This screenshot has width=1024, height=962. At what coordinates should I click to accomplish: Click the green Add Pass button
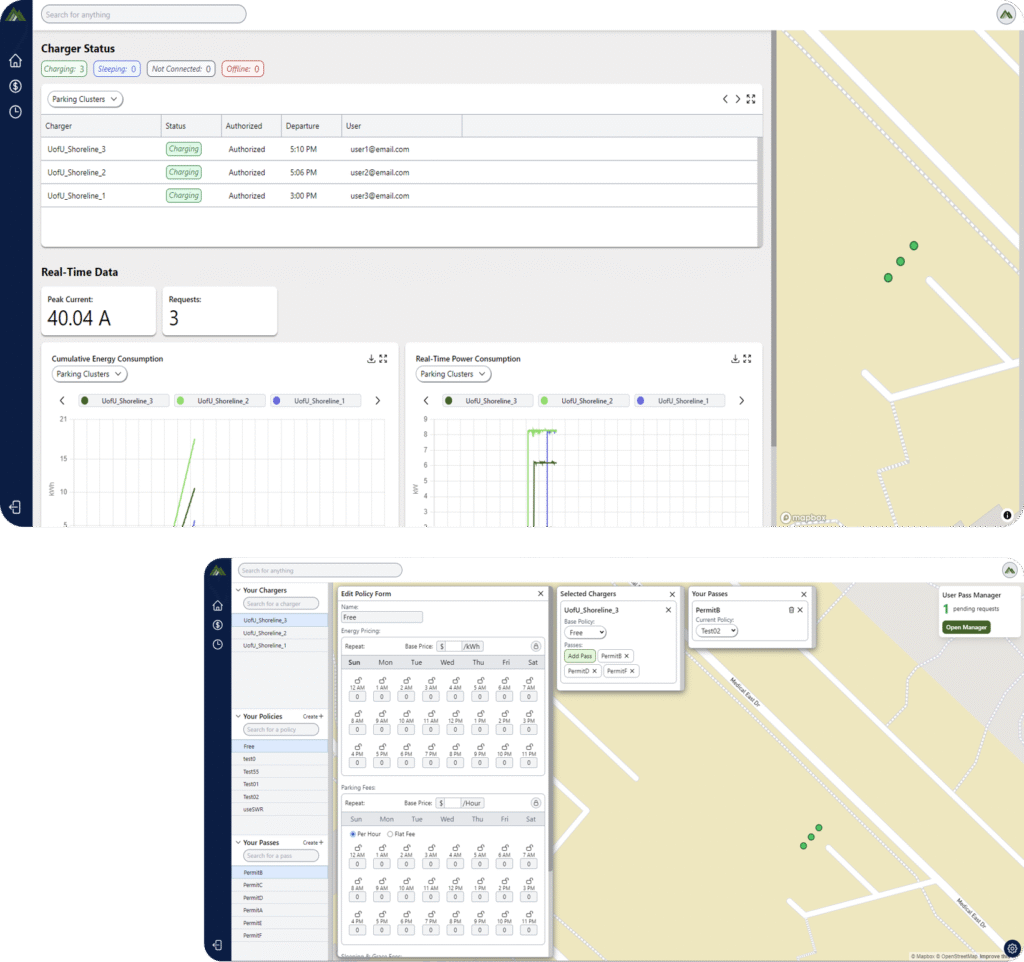(580, 656)
